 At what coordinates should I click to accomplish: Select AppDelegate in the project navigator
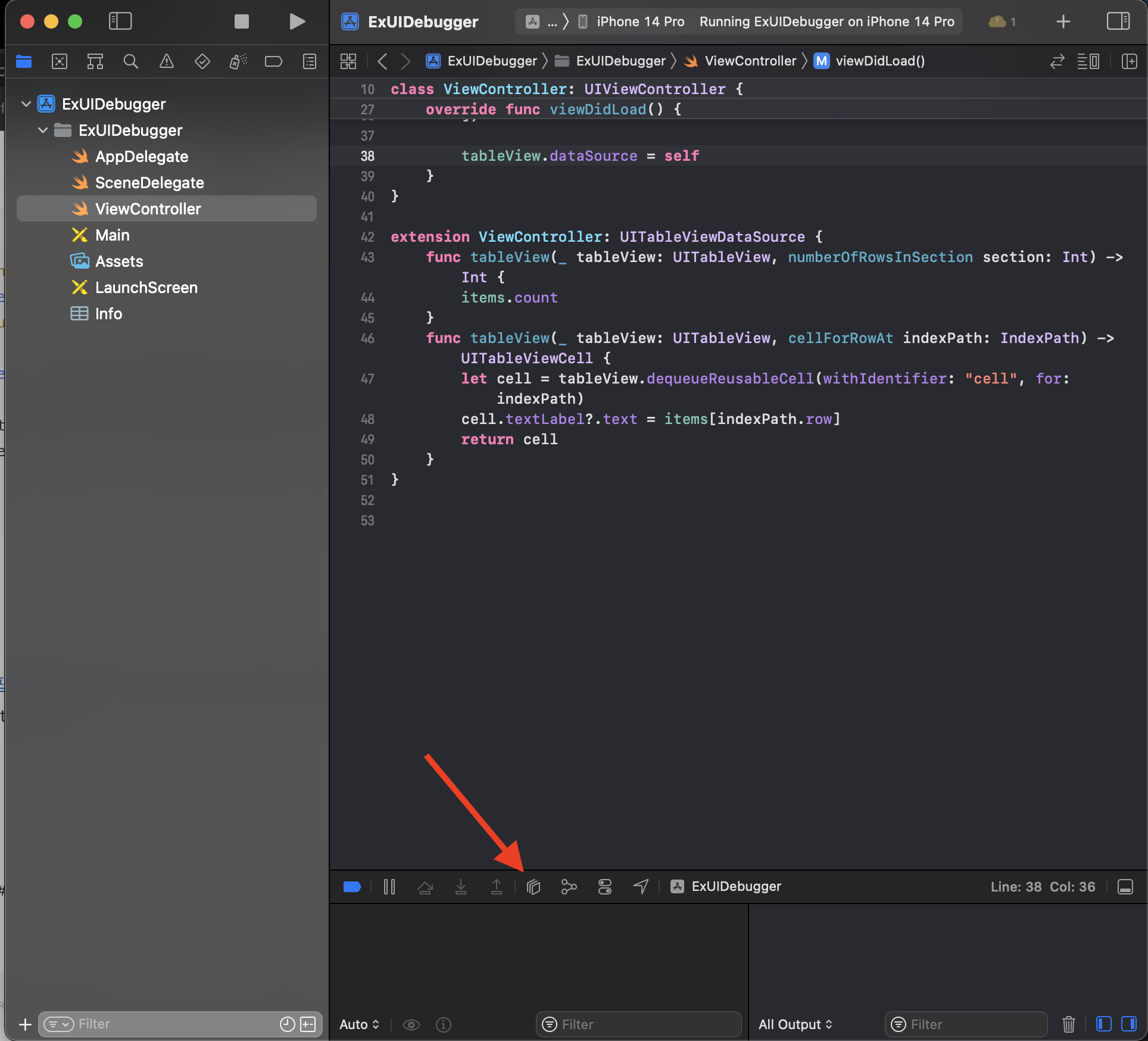point(142,157)
